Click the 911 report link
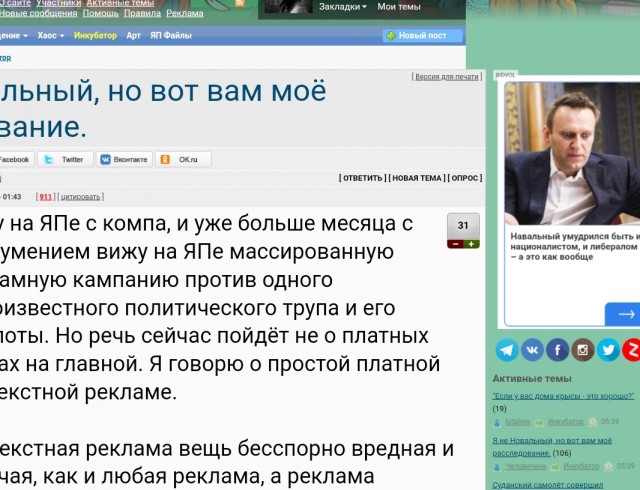The image size is (640, 490). 45,197
